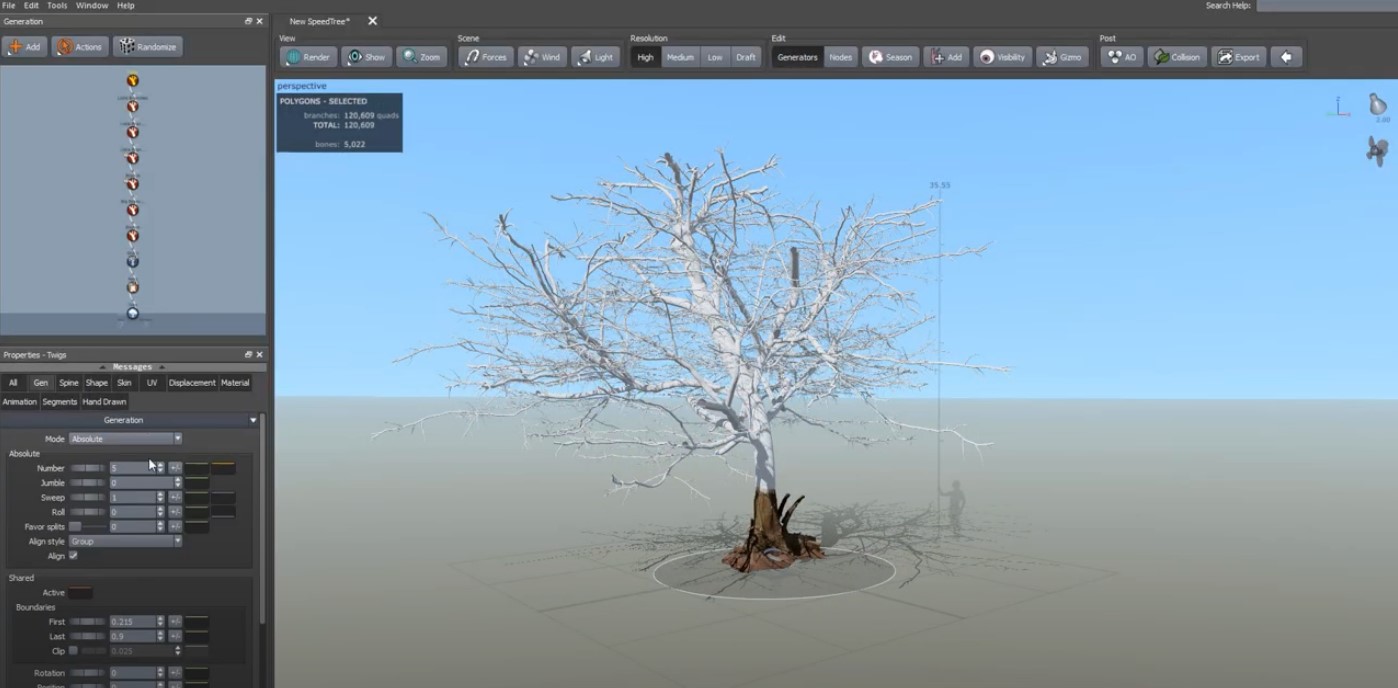
Task: Switch edit mode to Nodes
Action: click(841, 57)
